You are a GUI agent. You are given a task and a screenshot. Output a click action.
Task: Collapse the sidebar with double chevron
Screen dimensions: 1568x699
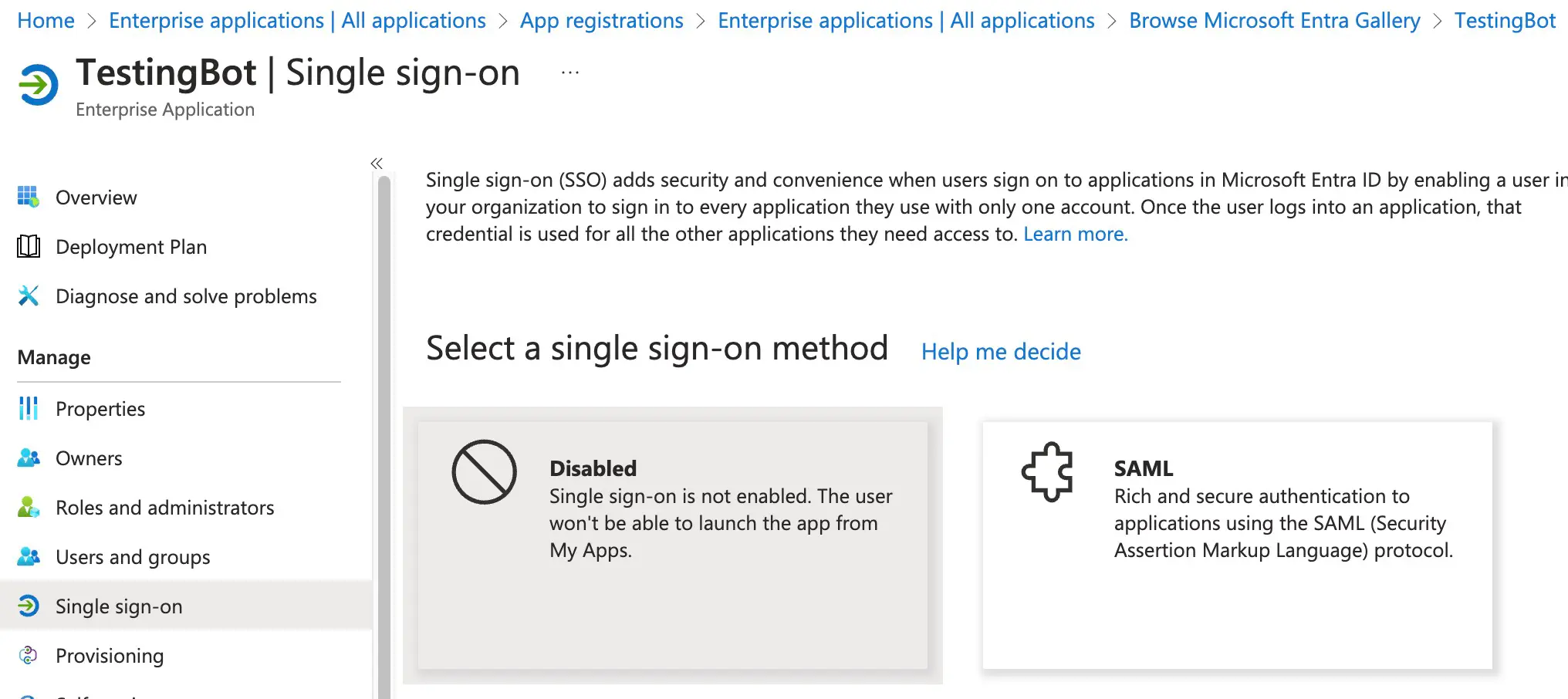click(377, 164)
